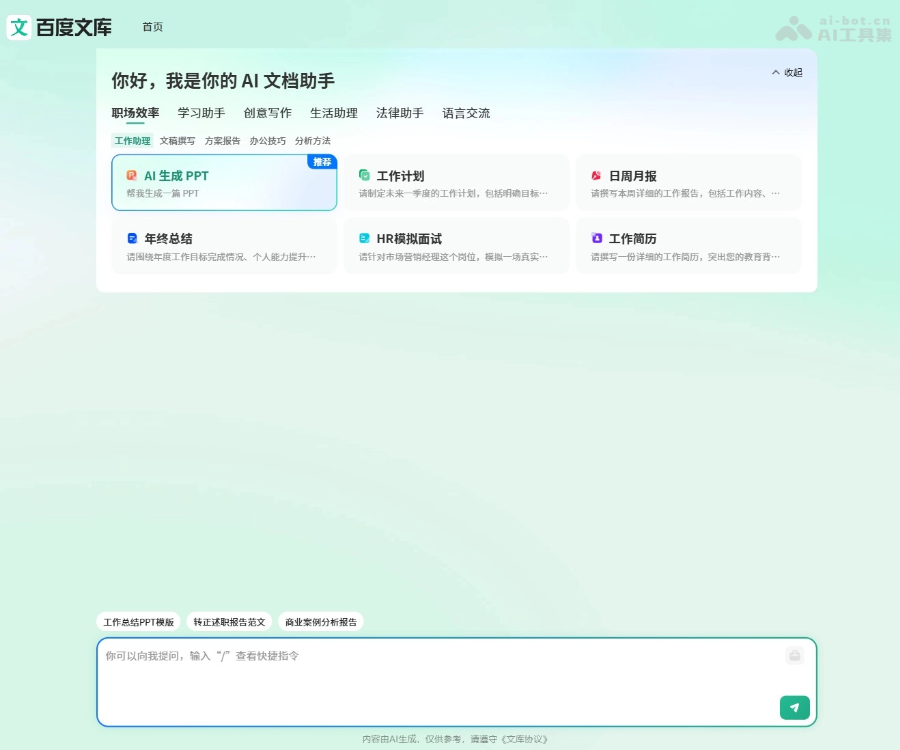
Task: Open the 首页 link
Action: click(x=152, y=28)
